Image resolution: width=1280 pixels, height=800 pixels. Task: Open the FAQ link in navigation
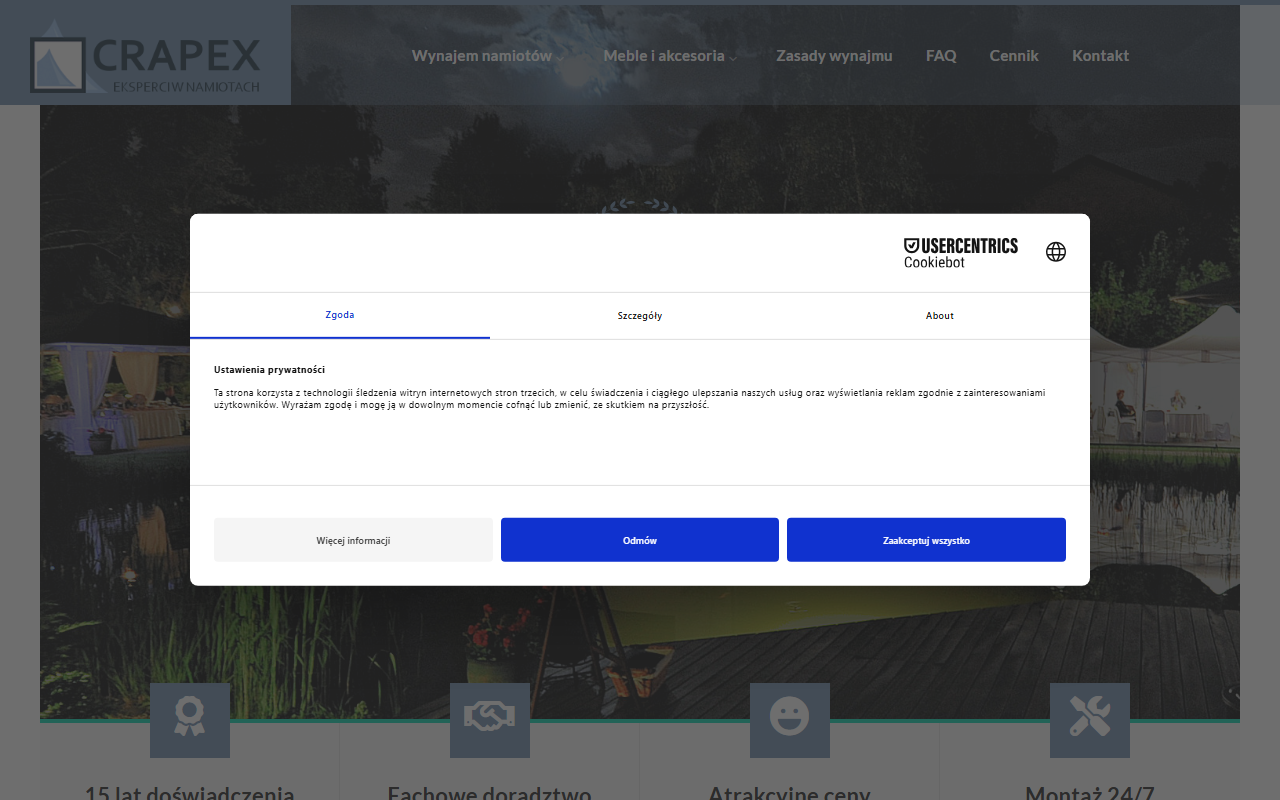(941, 56)
